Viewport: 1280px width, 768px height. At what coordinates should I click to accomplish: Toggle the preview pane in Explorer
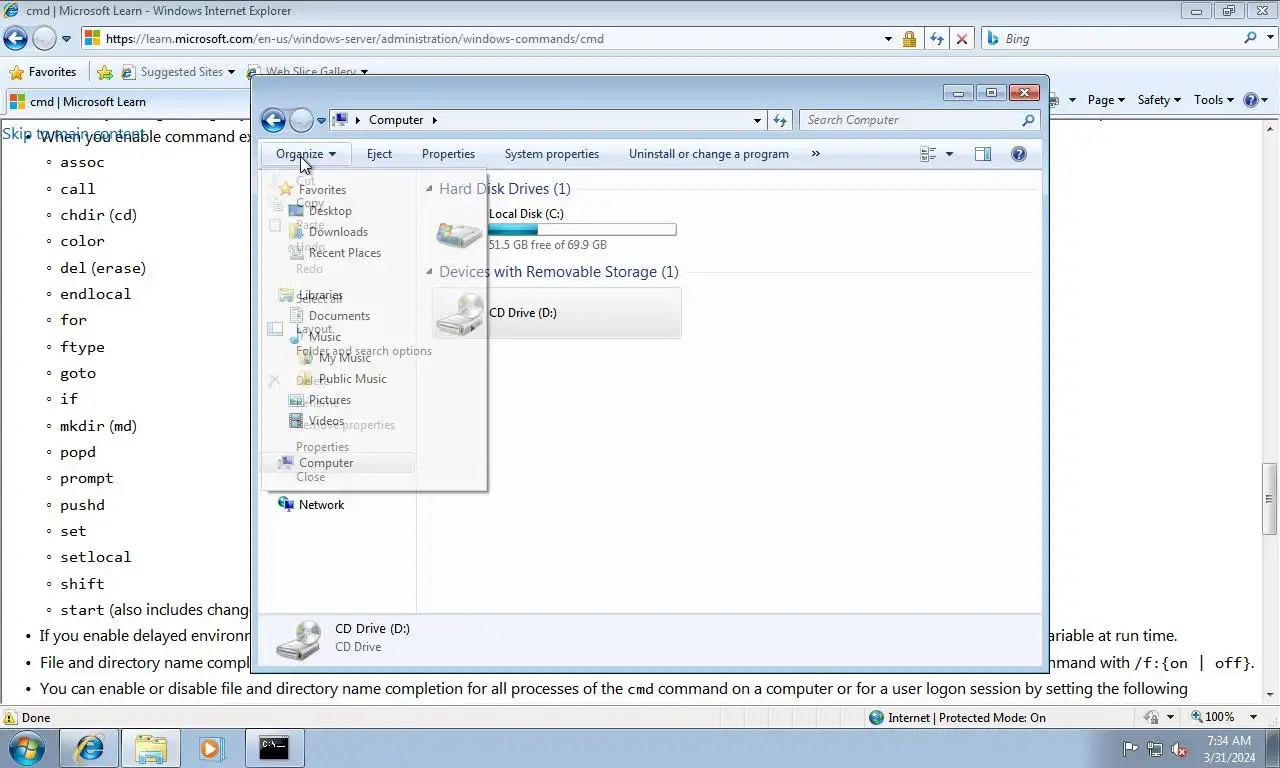[x=983, y=154]
